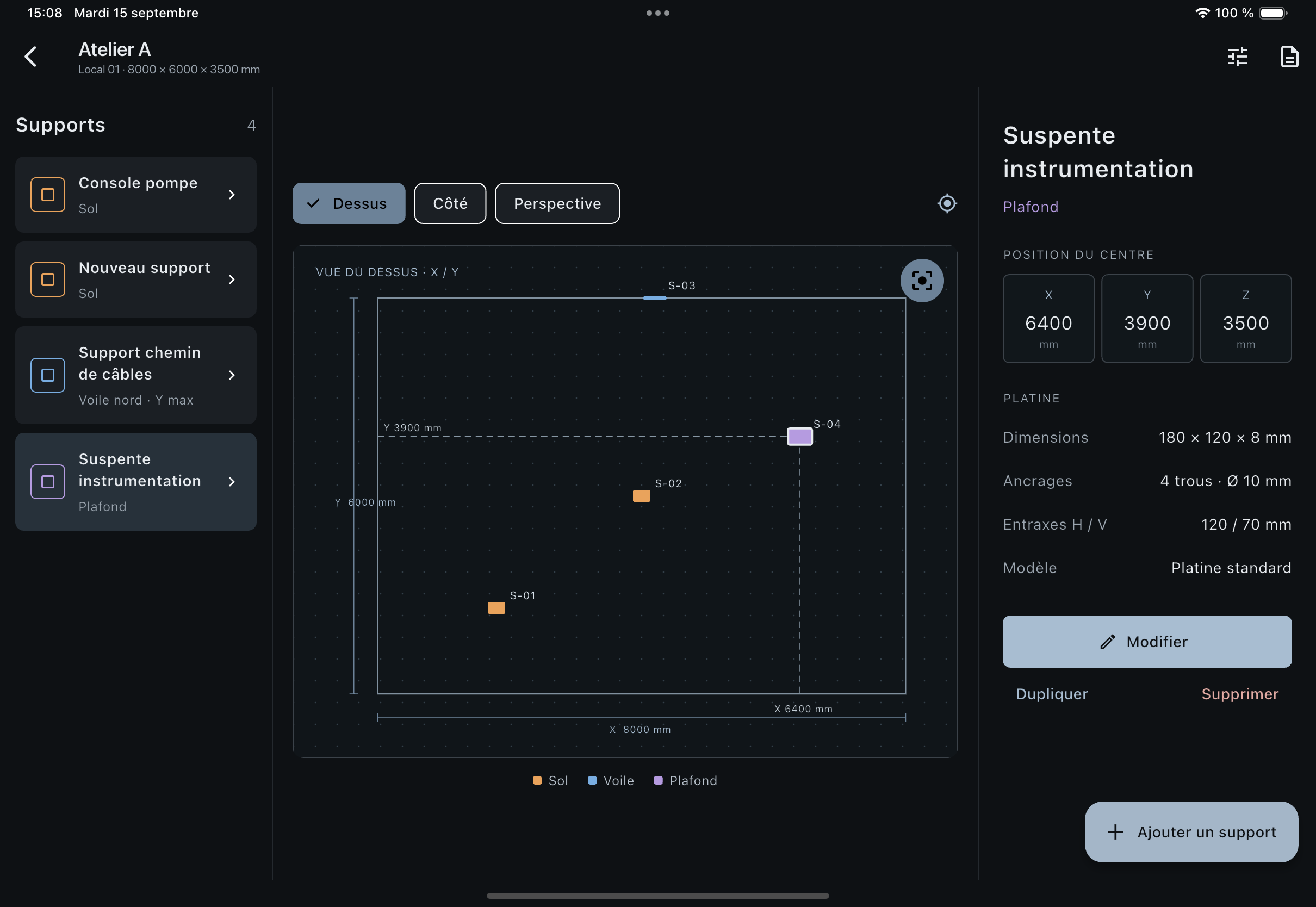
Task: Click the '15:08' clock in status bar
Action: pyautogui.click(x=45, y=13)
